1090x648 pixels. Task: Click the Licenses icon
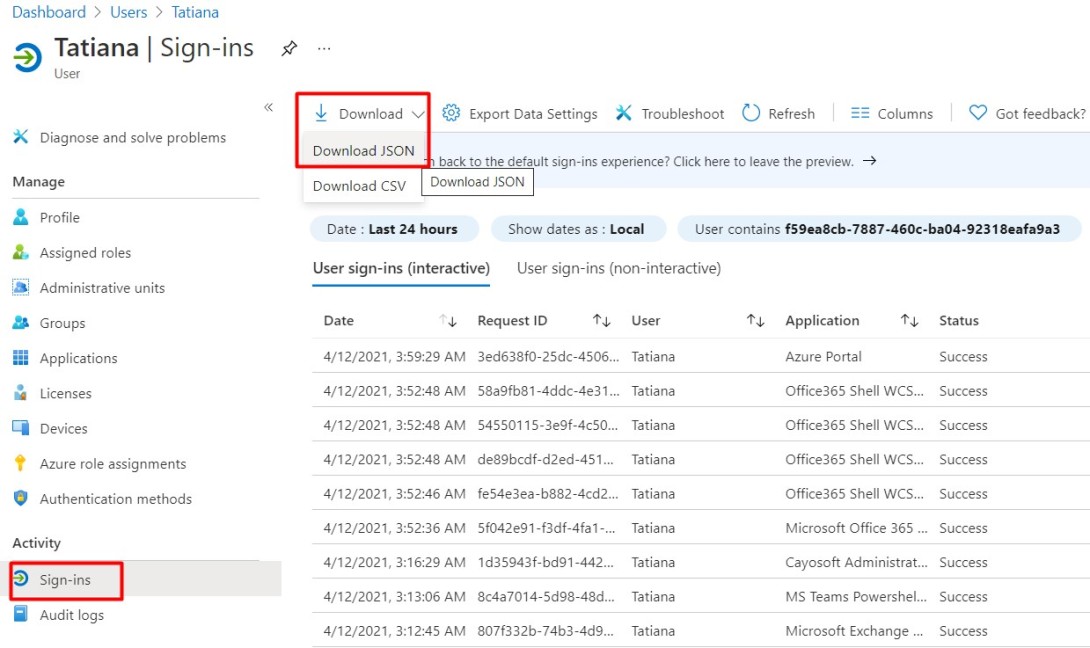click(x=21, y=393)
